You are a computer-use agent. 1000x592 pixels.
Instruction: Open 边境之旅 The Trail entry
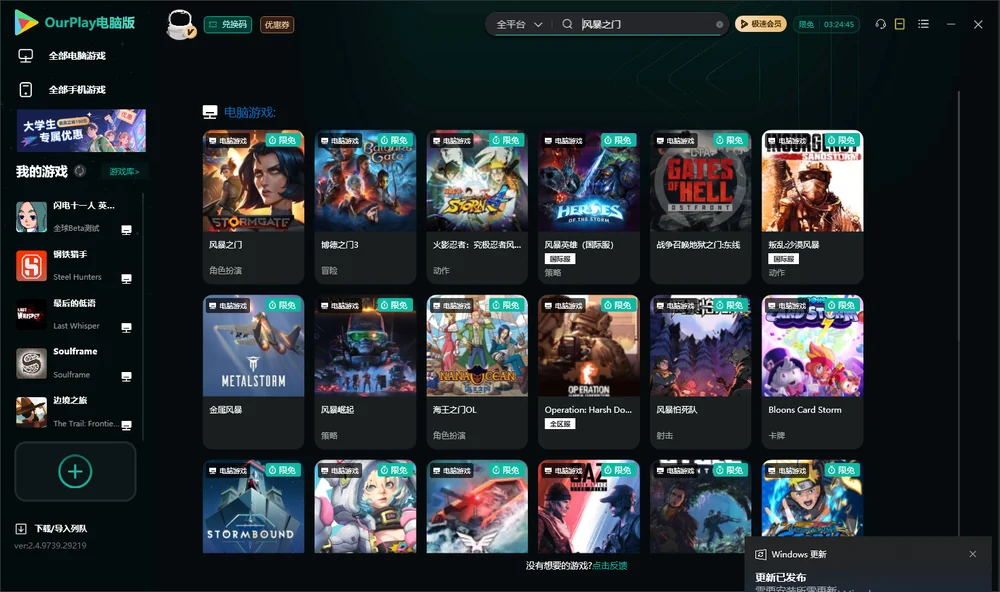[75, 412]
